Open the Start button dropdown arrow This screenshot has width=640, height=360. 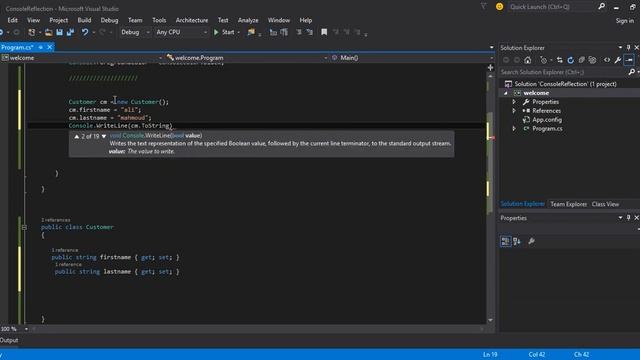tap(238, 32)
